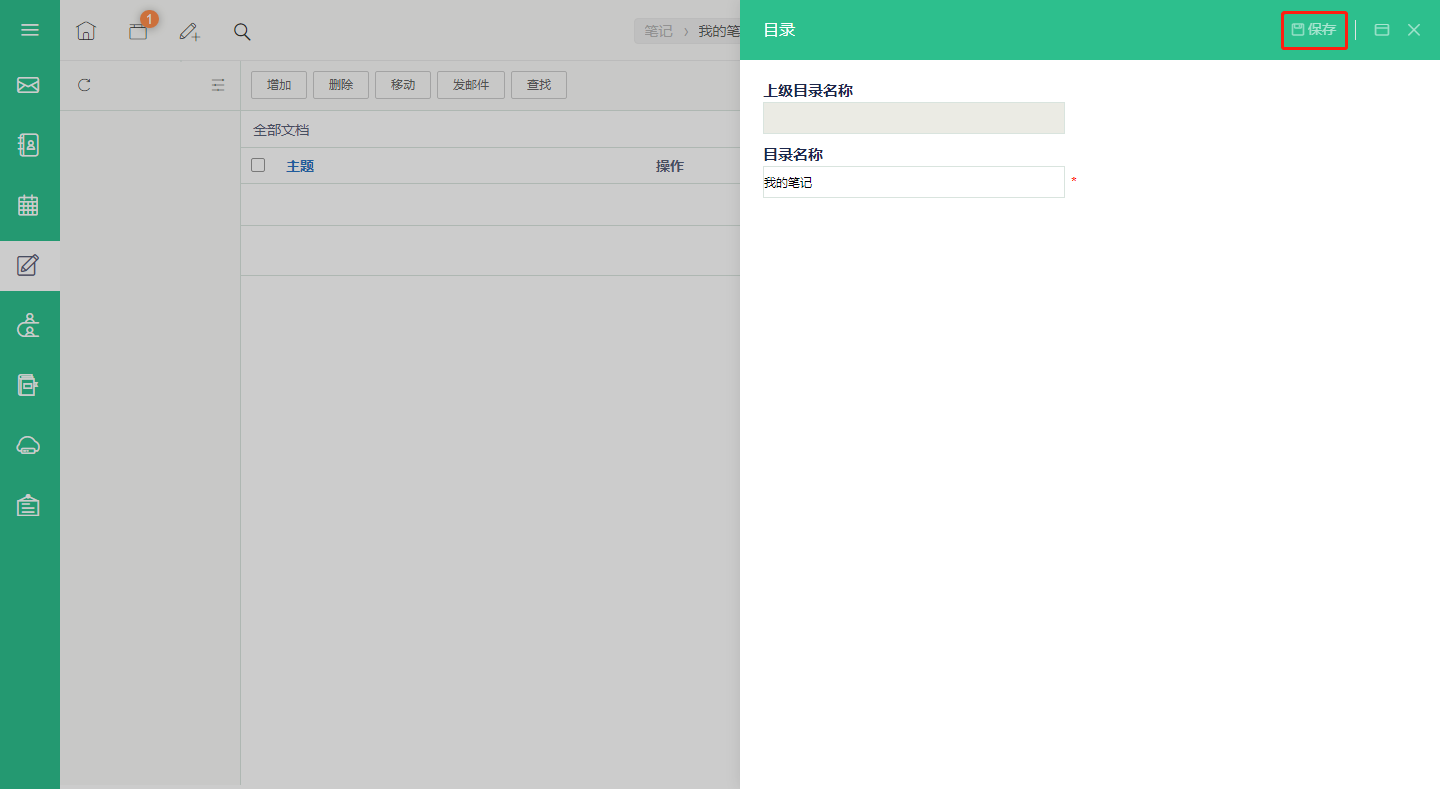
Task: Click the 目录名称 input field
Action: pyautogui.click(x=914, y=182)
